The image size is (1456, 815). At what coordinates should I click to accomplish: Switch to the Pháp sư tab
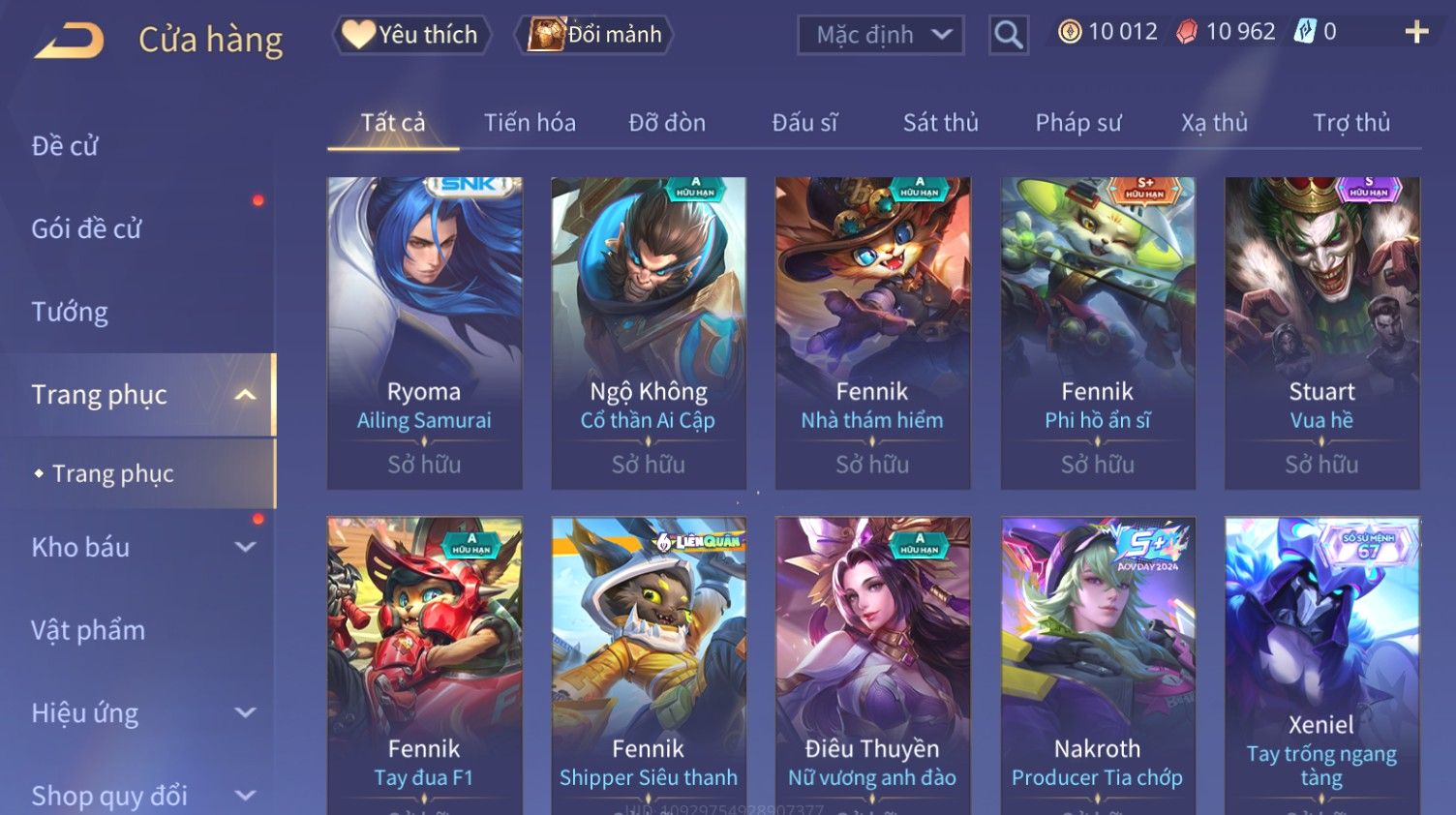click(1078, 123)
